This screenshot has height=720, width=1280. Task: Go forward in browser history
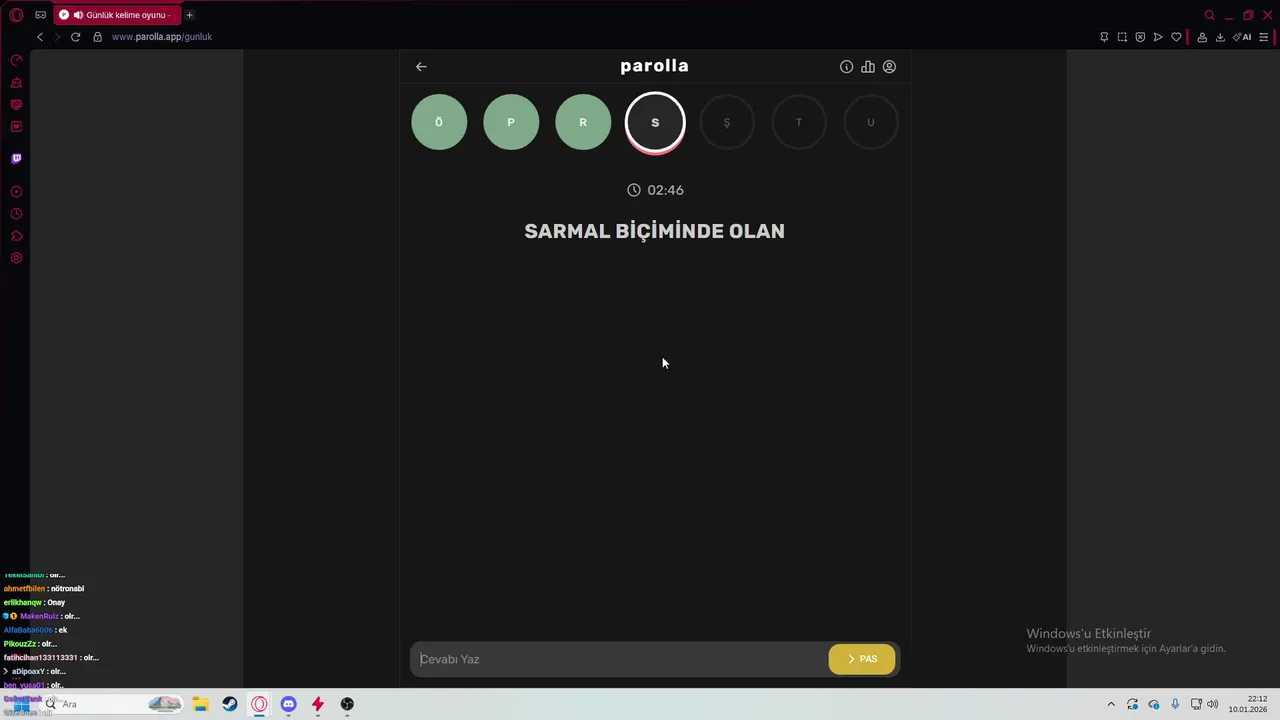(x=57, y=37)
